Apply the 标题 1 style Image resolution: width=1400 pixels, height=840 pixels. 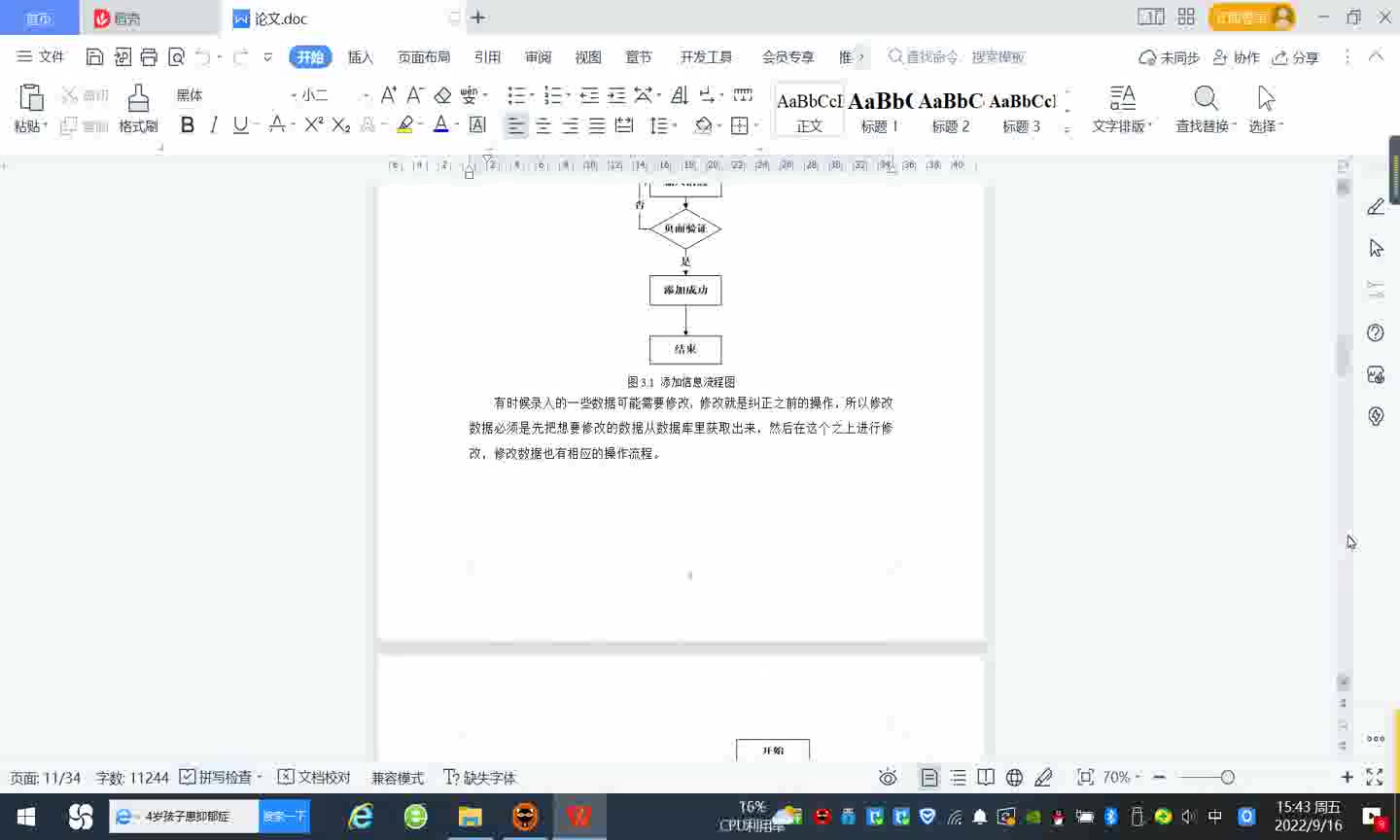pos(880,110)
